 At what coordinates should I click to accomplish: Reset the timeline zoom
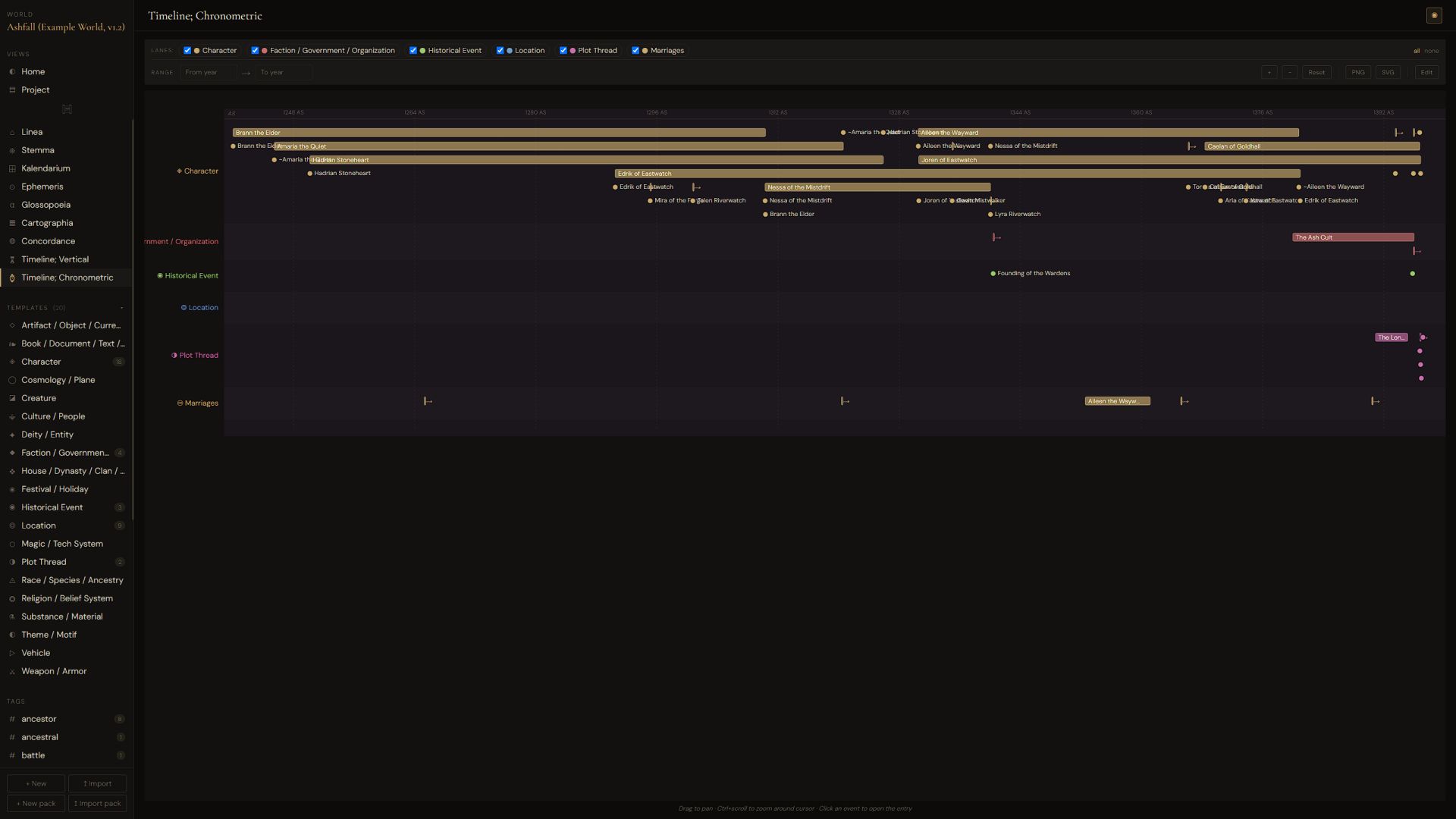pos(1316,73)
